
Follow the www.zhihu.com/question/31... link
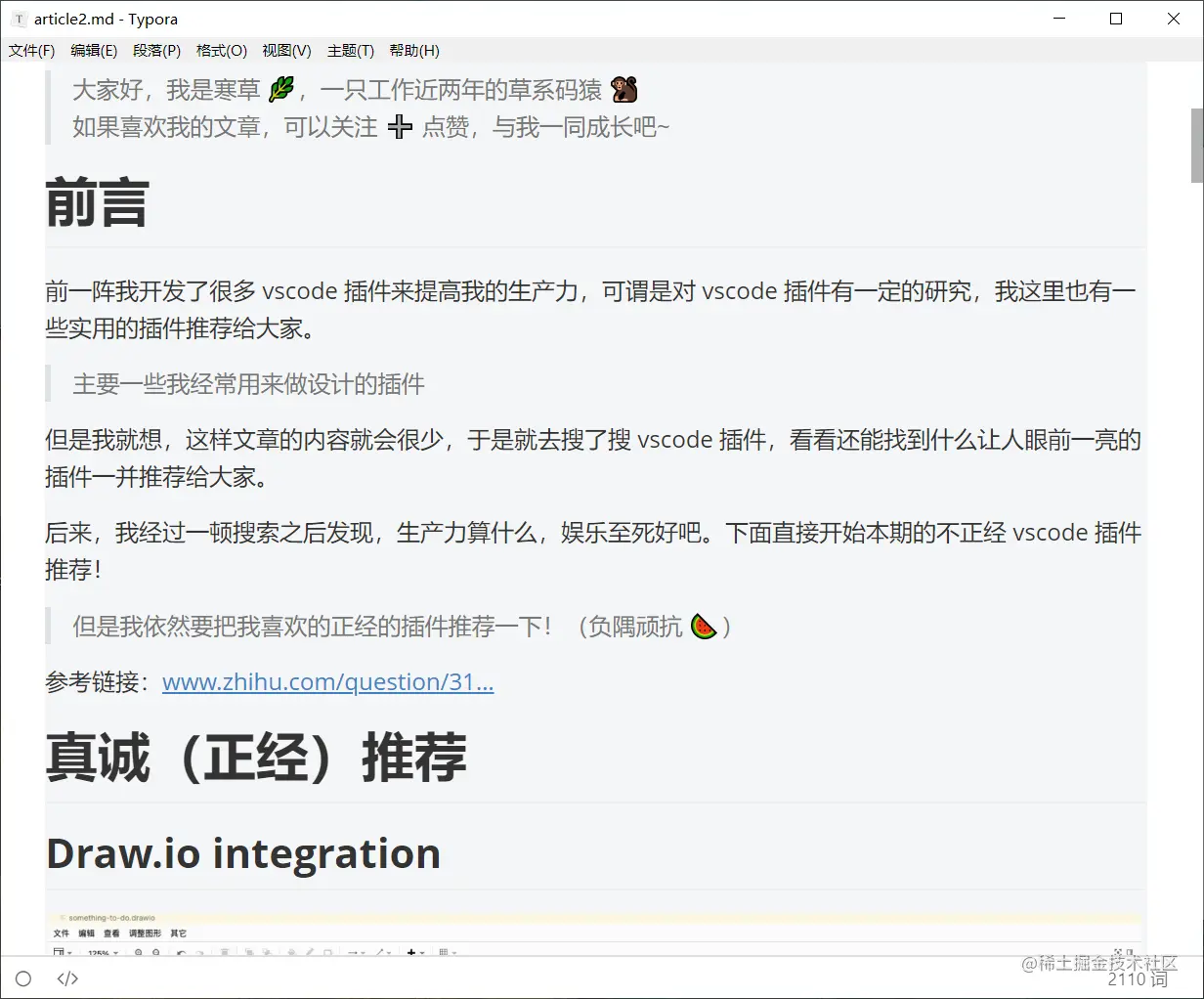click(x=327, y=681)
